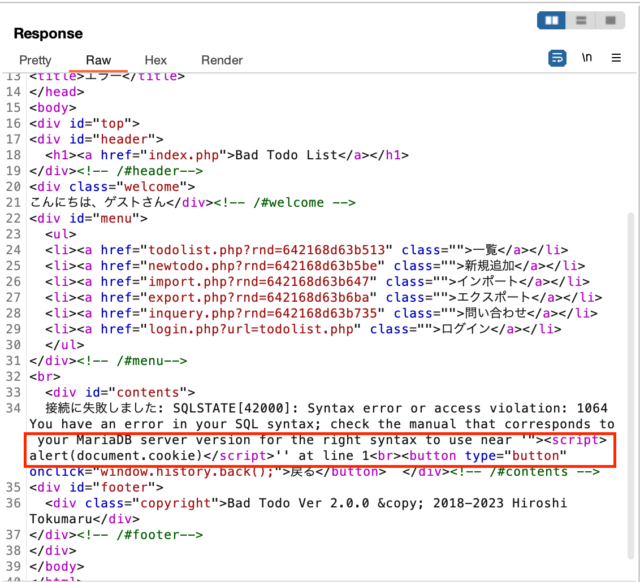
Task: Open the Response options hamburger menu
Action: (x=616, y=58)
